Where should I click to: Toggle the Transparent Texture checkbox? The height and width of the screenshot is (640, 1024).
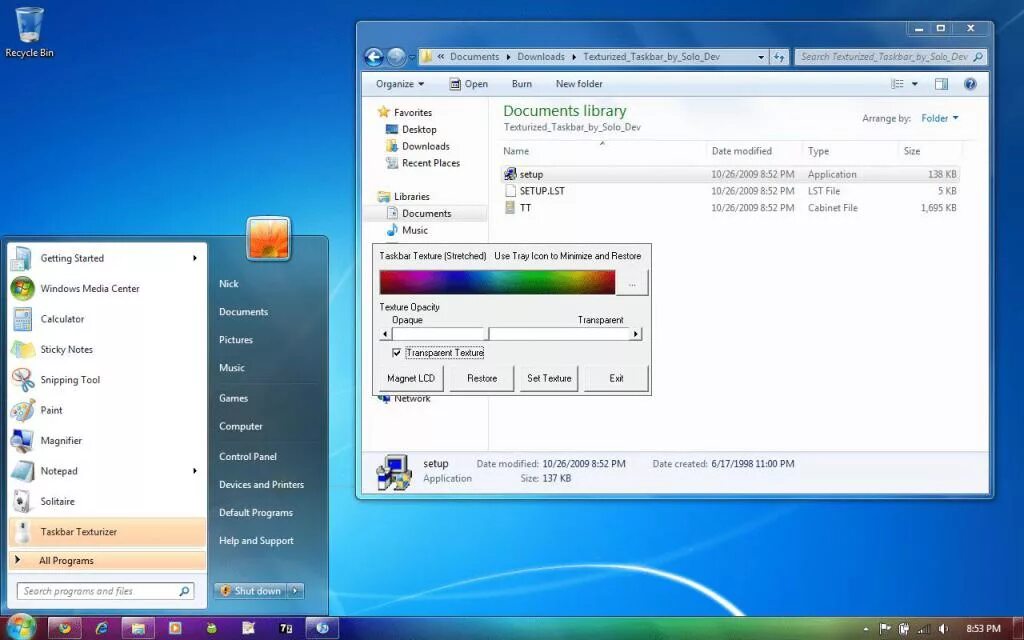point(396,353)
